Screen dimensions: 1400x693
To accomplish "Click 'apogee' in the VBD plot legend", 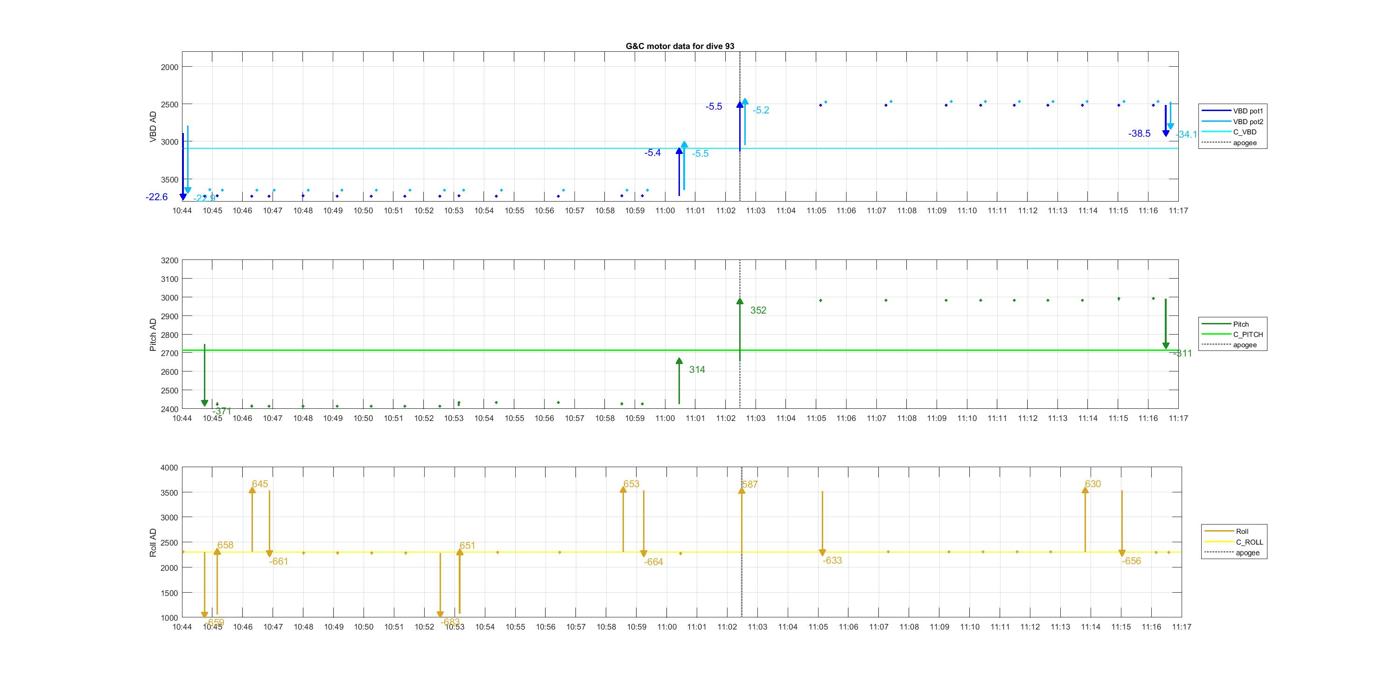I will click(1230, 142).
